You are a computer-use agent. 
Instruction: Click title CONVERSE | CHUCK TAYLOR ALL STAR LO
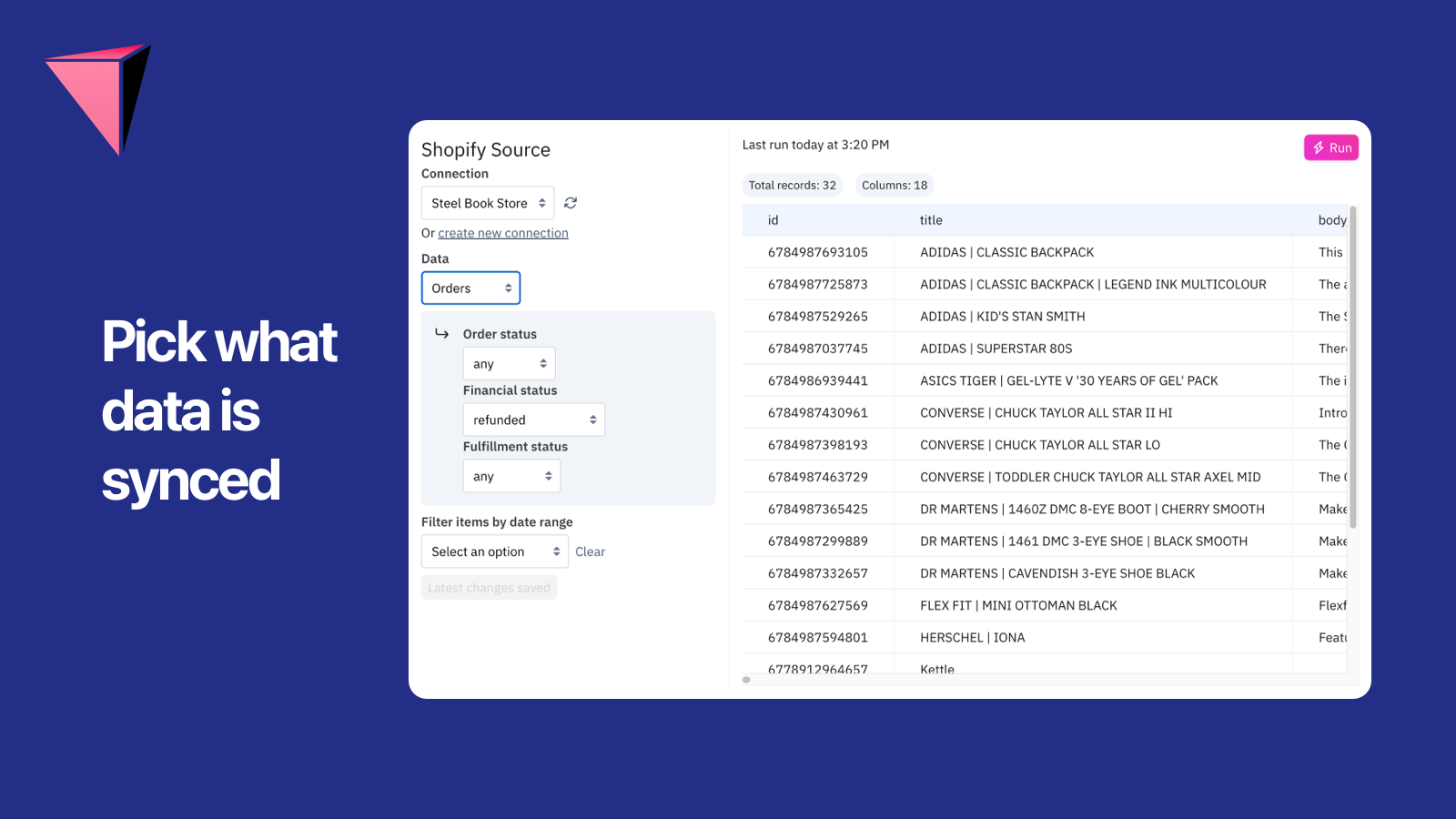(1040, 445)
